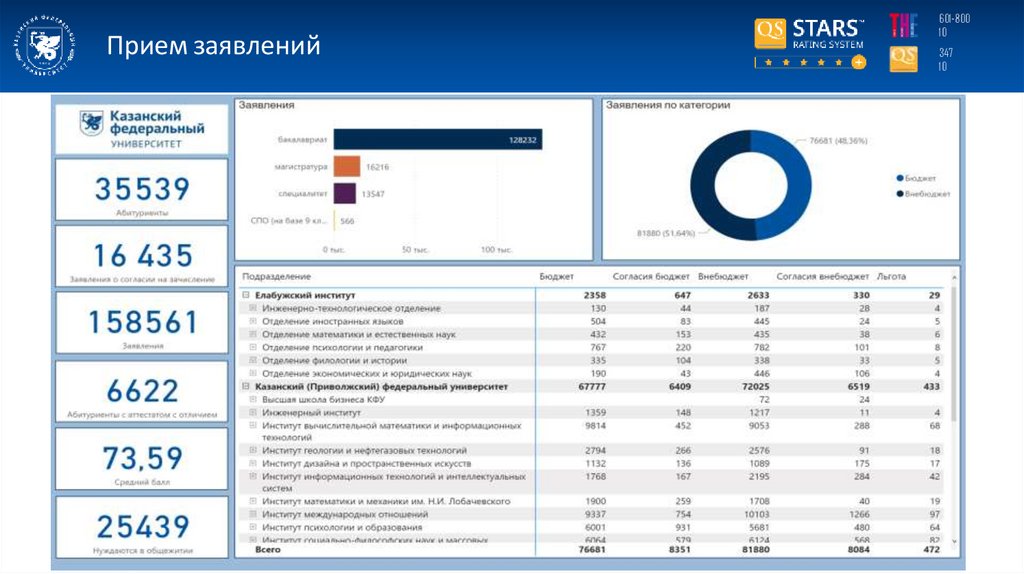Expand Институт дизайна и пространственных искусств
The width and height of the screenshot is (1024, 574).
[x=253, y=463]
